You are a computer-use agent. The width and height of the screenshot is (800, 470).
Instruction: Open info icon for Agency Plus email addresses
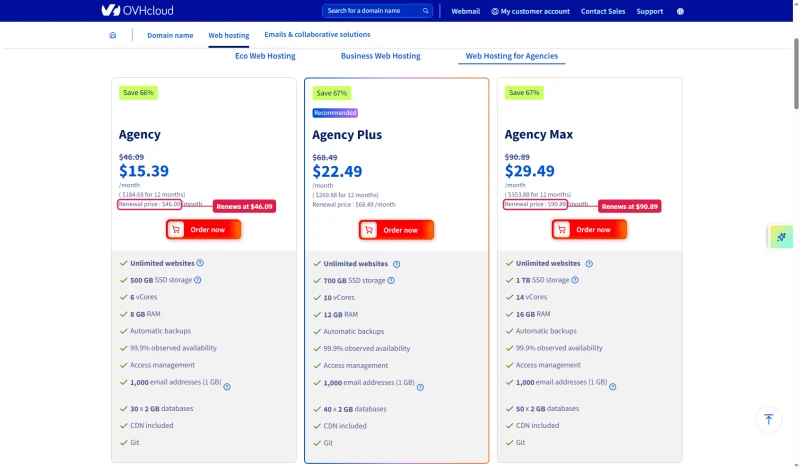click(x=420, y=387)
